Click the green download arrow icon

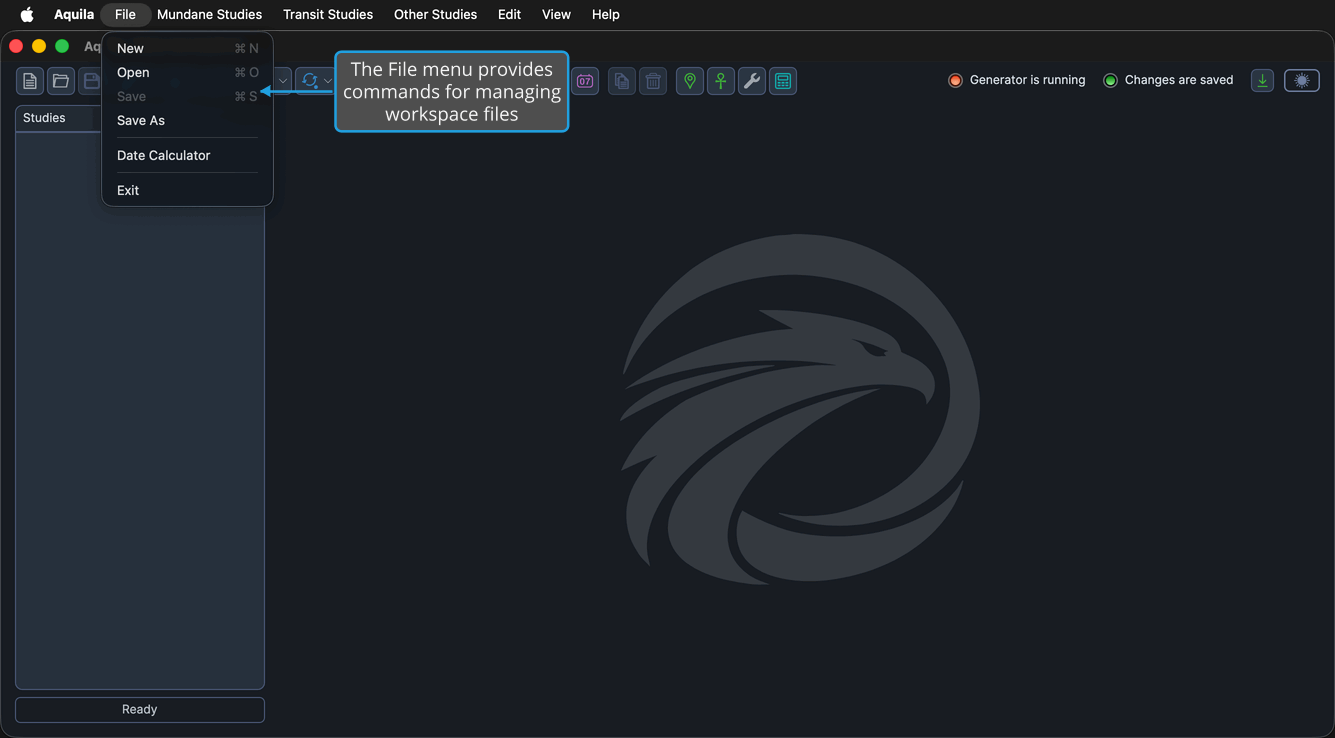[x=1263, y=81]
